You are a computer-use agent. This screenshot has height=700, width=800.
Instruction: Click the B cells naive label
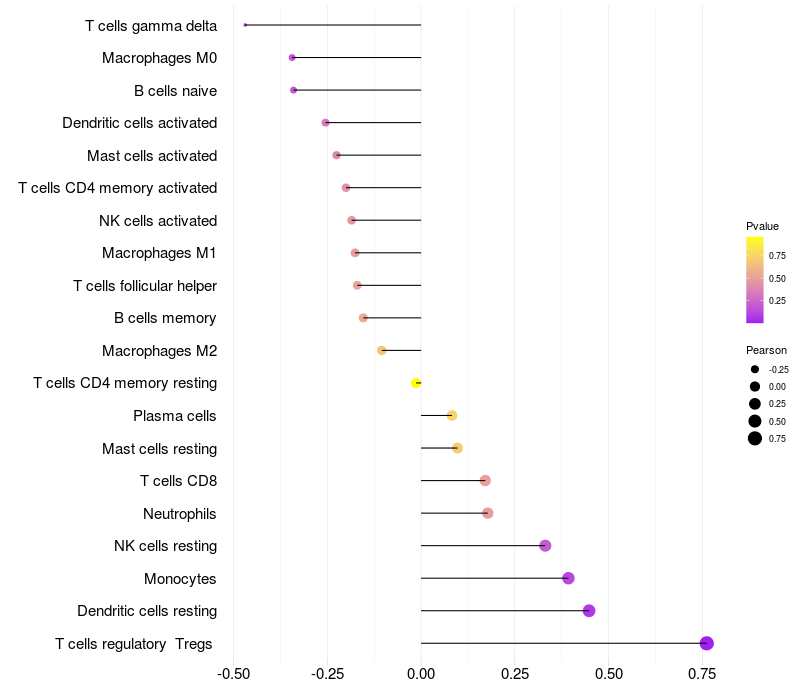point(176,91)
